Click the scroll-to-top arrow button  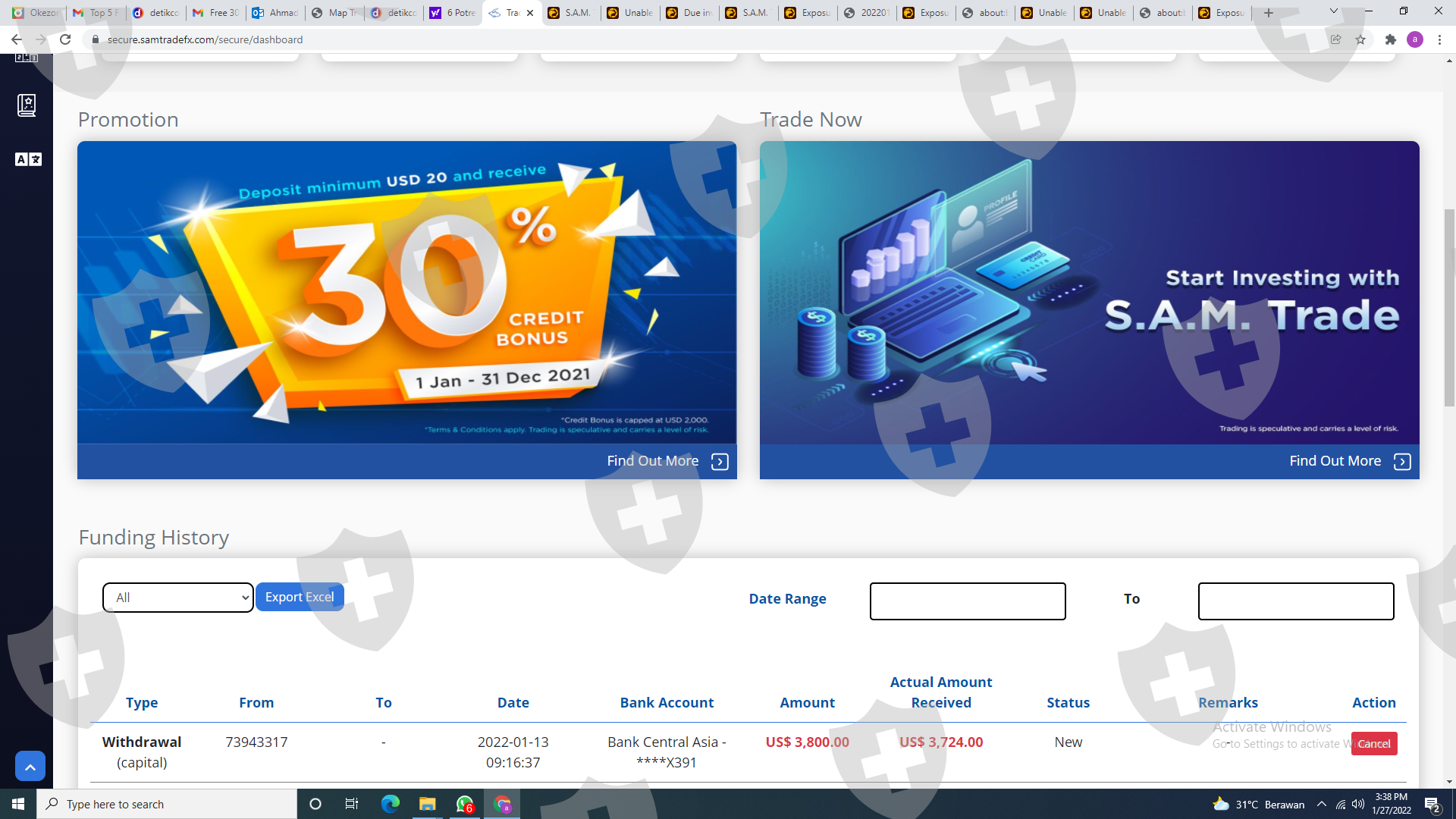click(x=30, y=767)
